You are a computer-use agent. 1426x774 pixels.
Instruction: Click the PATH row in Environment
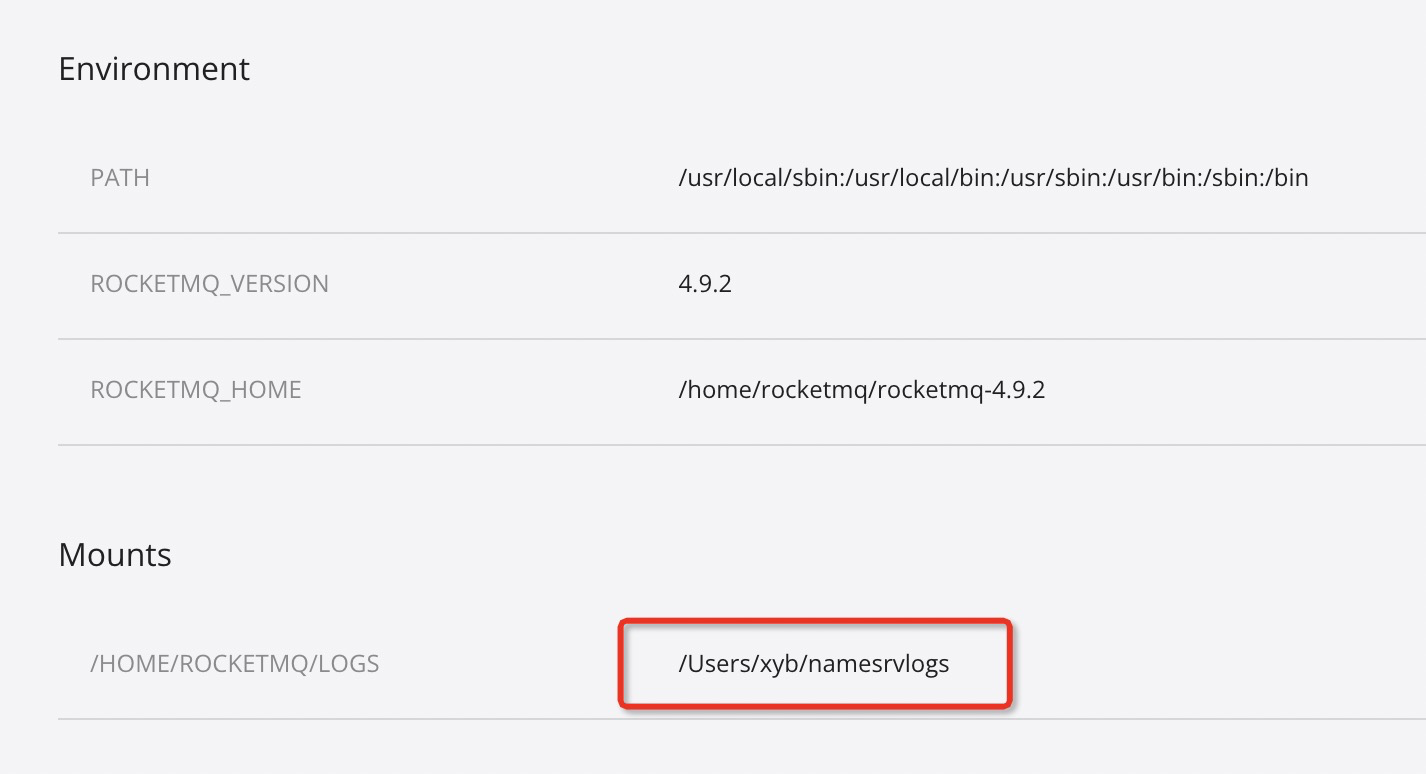click(700, 177)
